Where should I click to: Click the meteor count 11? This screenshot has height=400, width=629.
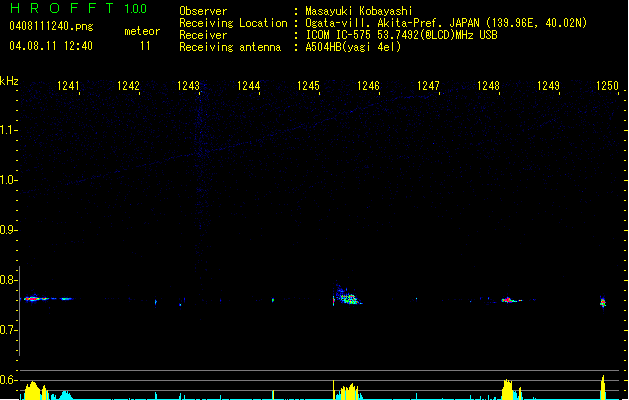pos(145,46)
